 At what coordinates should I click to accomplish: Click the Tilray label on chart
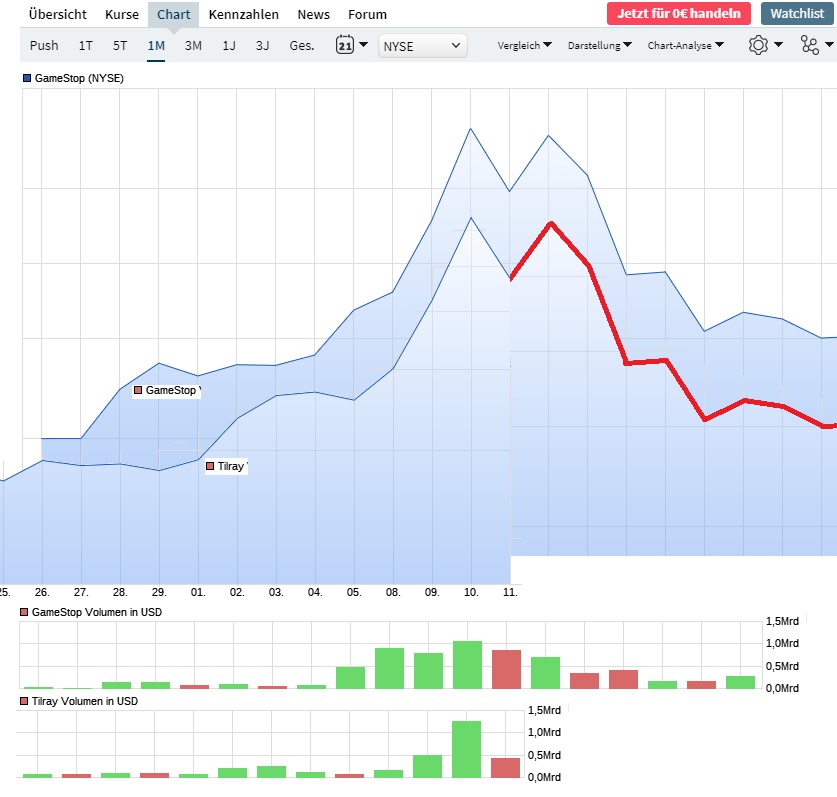[226, 467]
